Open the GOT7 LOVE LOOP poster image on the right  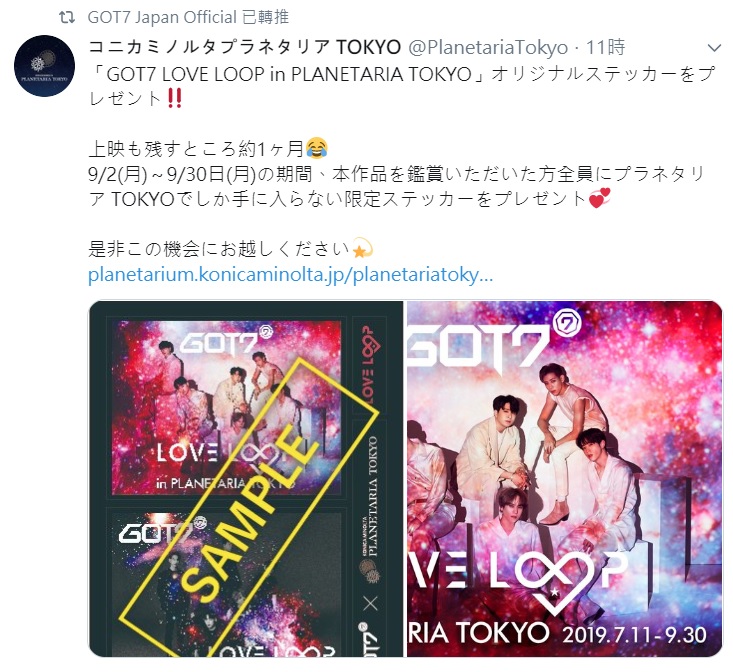pyautogui.click(x=565, y=479)
